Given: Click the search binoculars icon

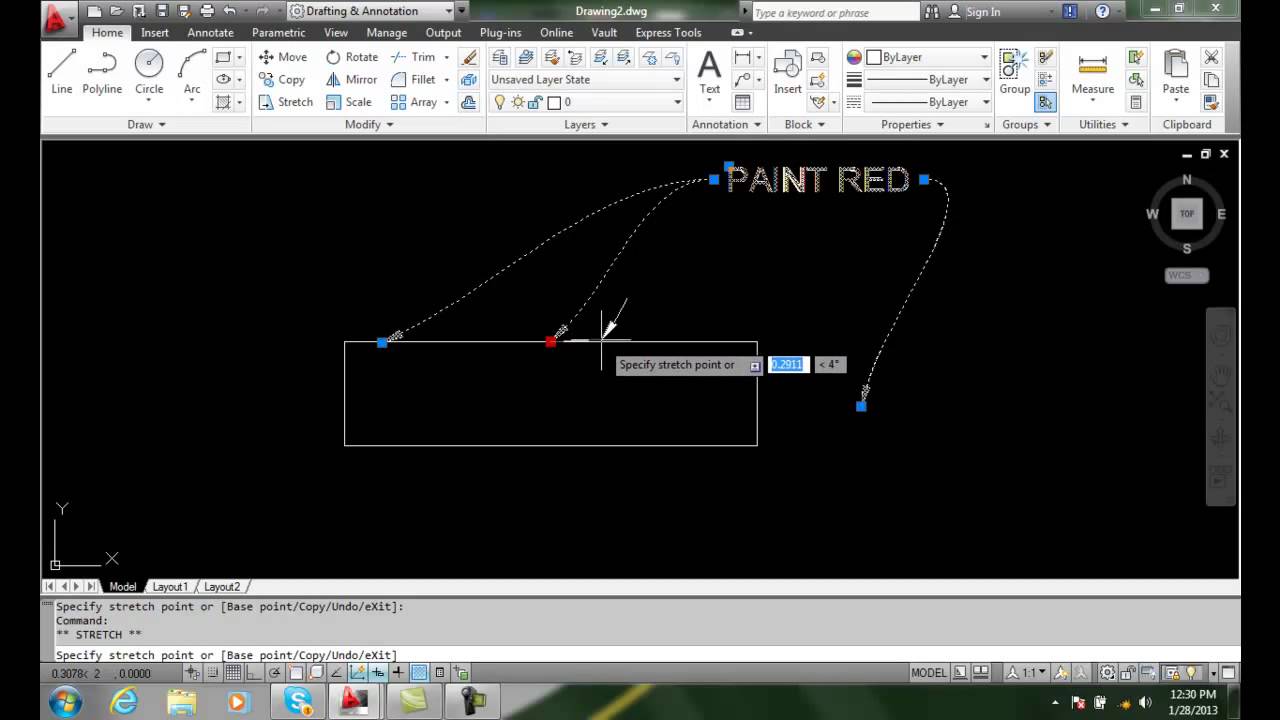Looking at the screenshot, I should (x=932, y=12).
